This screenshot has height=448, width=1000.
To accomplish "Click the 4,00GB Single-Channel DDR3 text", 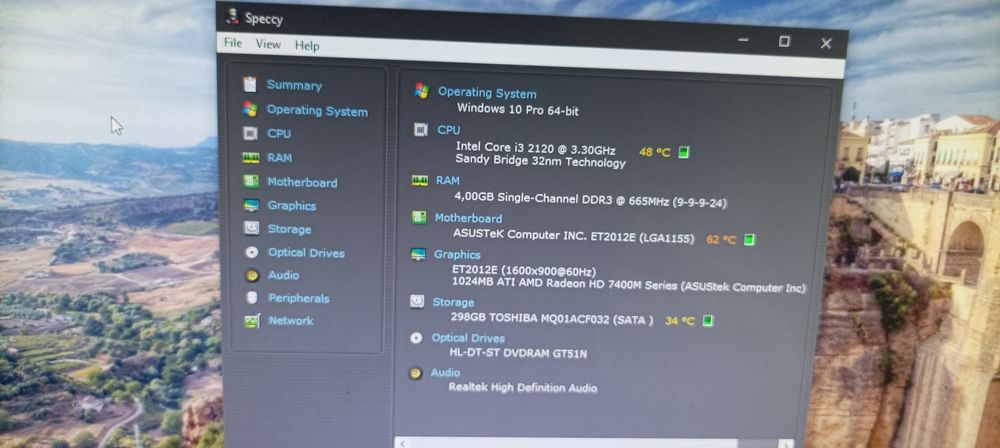I will coord(533,198).
